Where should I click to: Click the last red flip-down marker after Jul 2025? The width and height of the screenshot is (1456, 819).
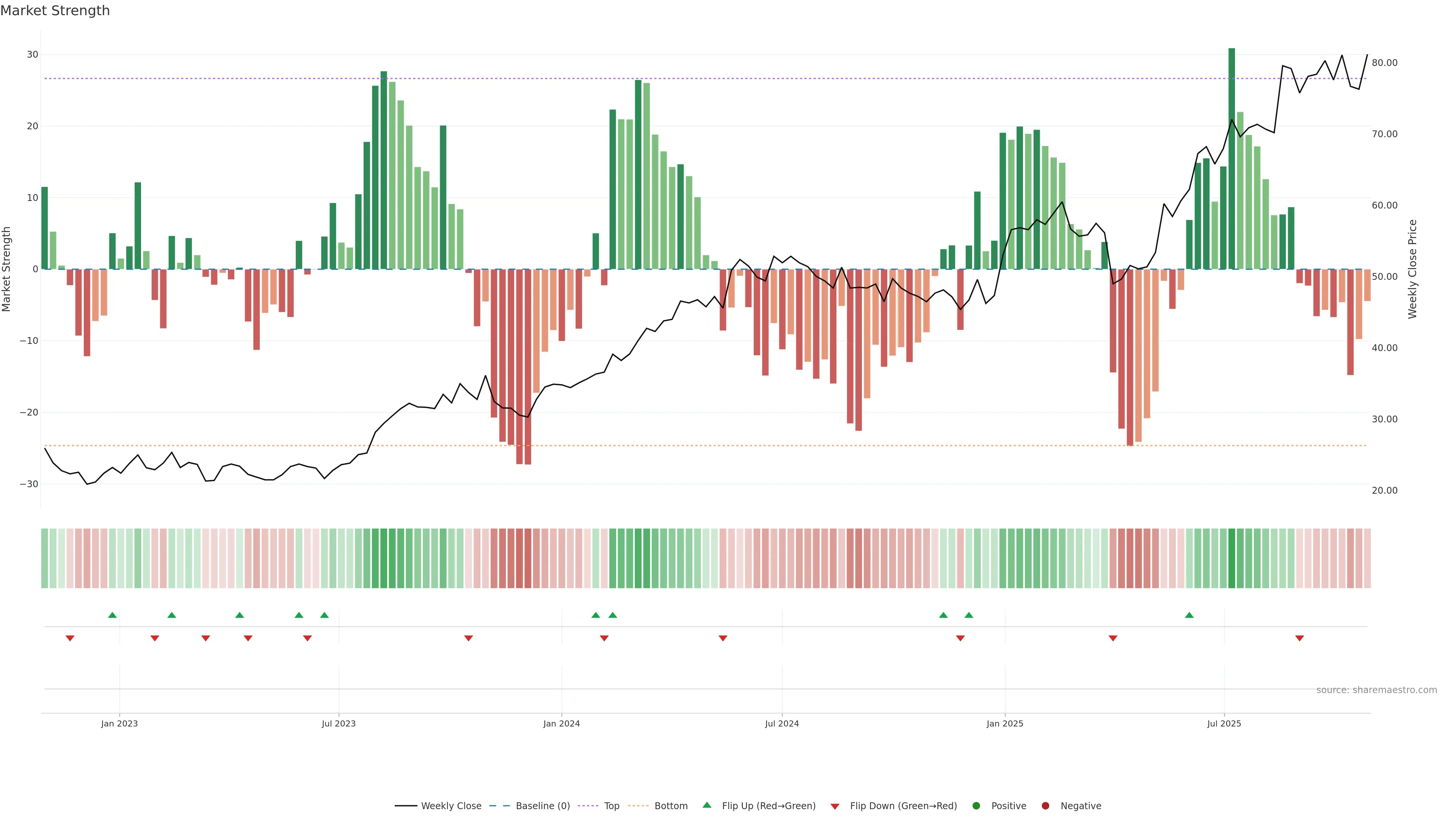(x=1299, y=638)
